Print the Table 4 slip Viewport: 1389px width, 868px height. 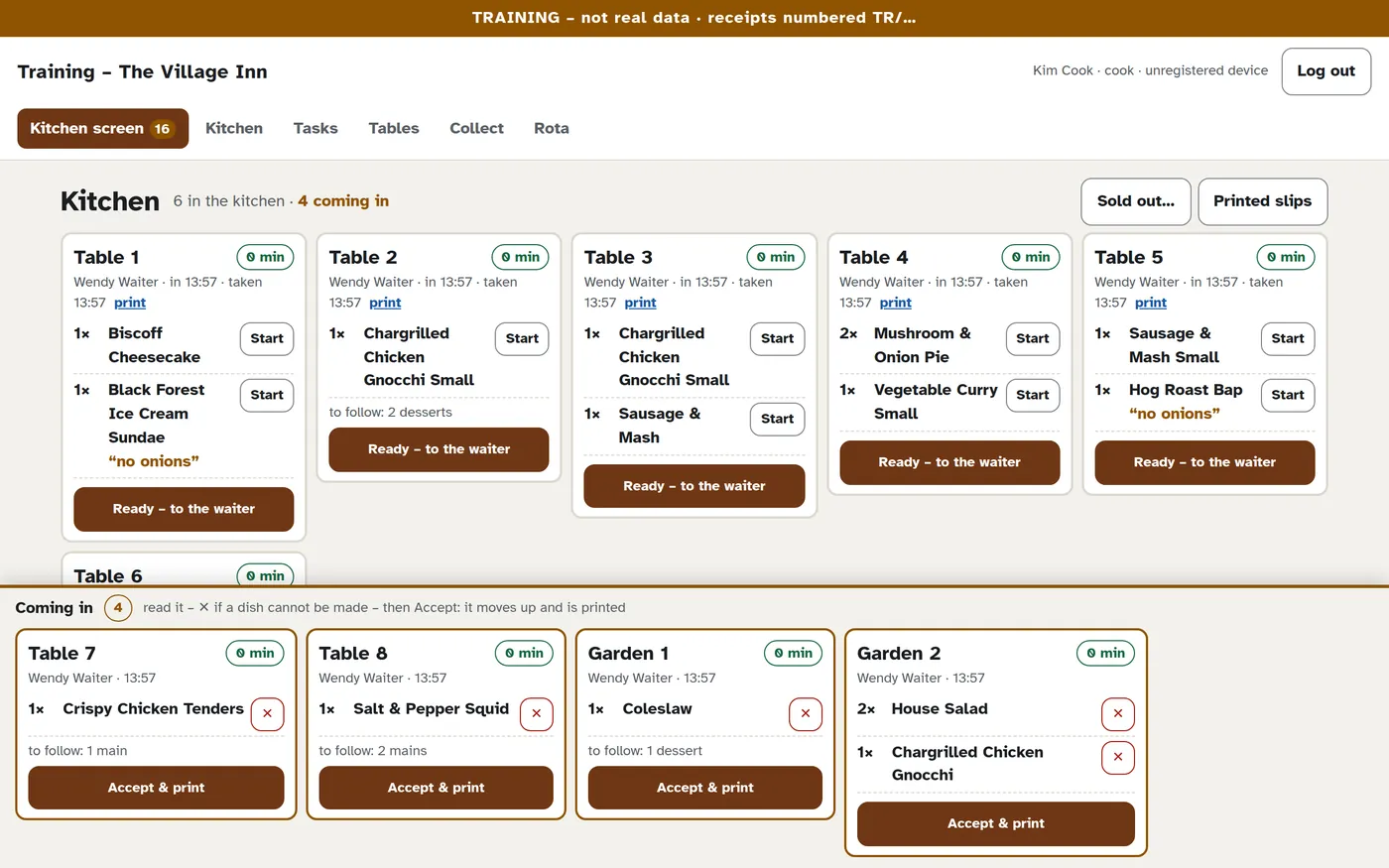[895, 303]
